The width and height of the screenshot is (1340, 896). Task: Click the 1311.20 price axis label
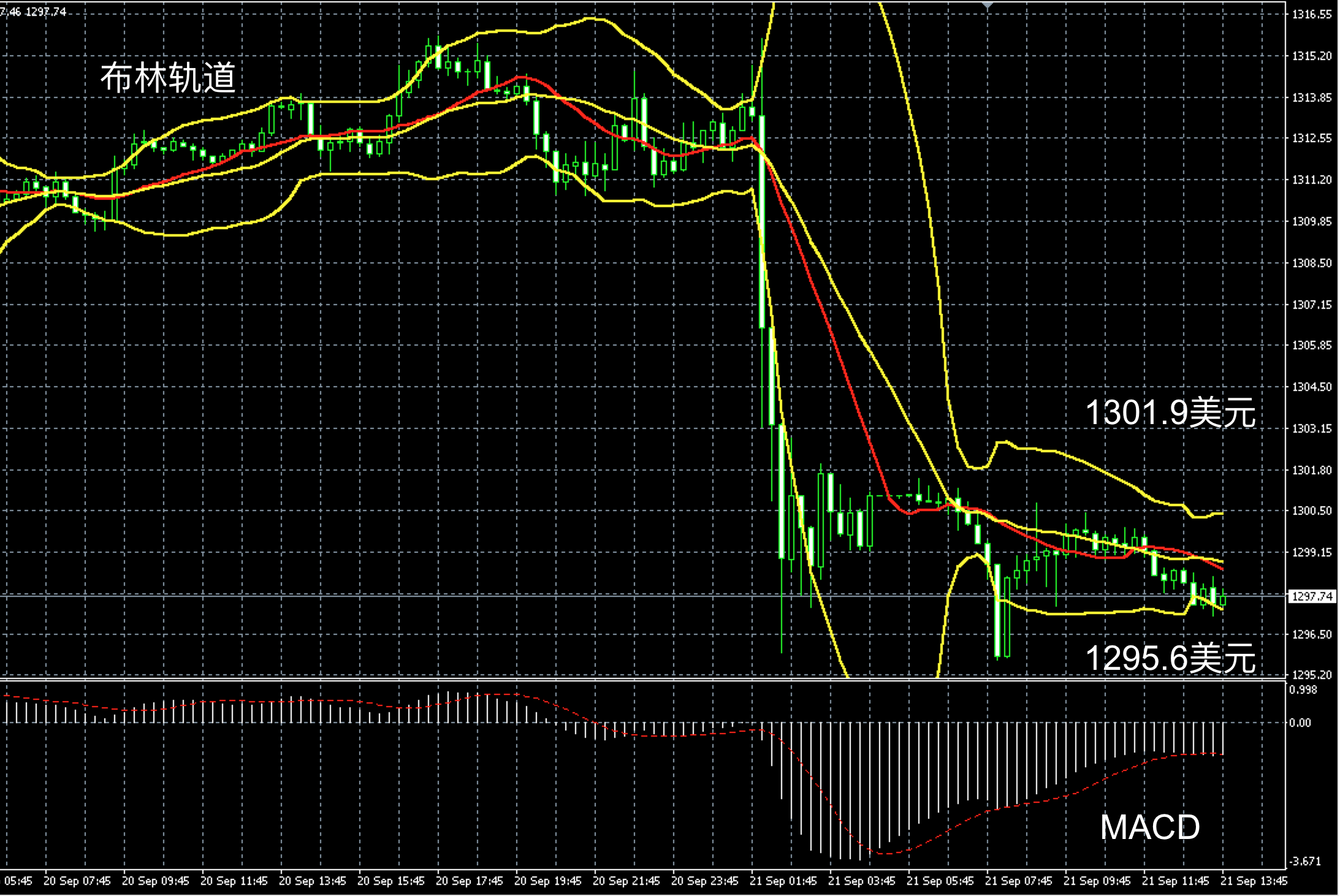tap(1312, 180)
